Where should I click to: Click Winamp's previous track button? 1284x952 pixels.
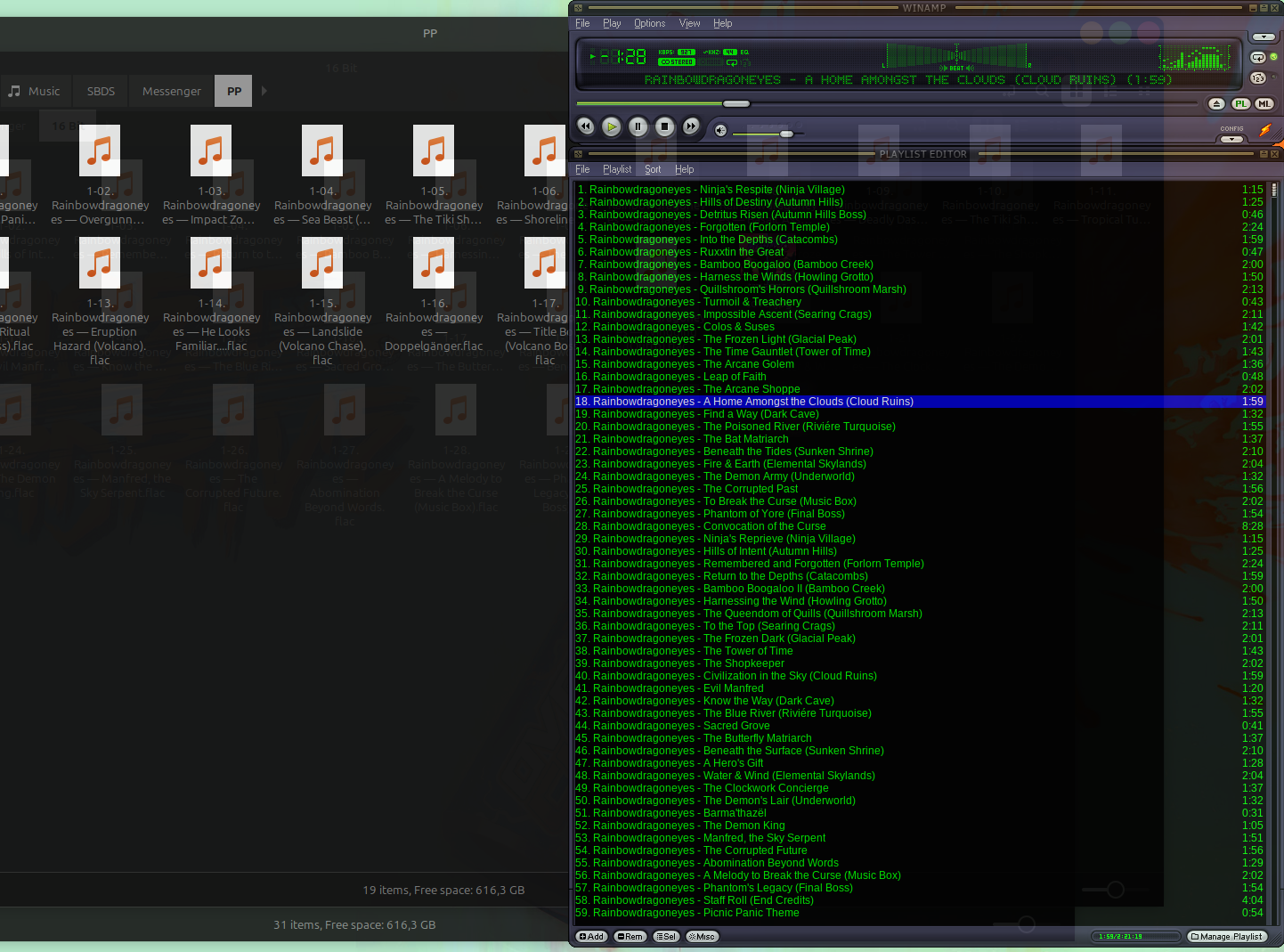pyautogui.click(x=585, y=126)
